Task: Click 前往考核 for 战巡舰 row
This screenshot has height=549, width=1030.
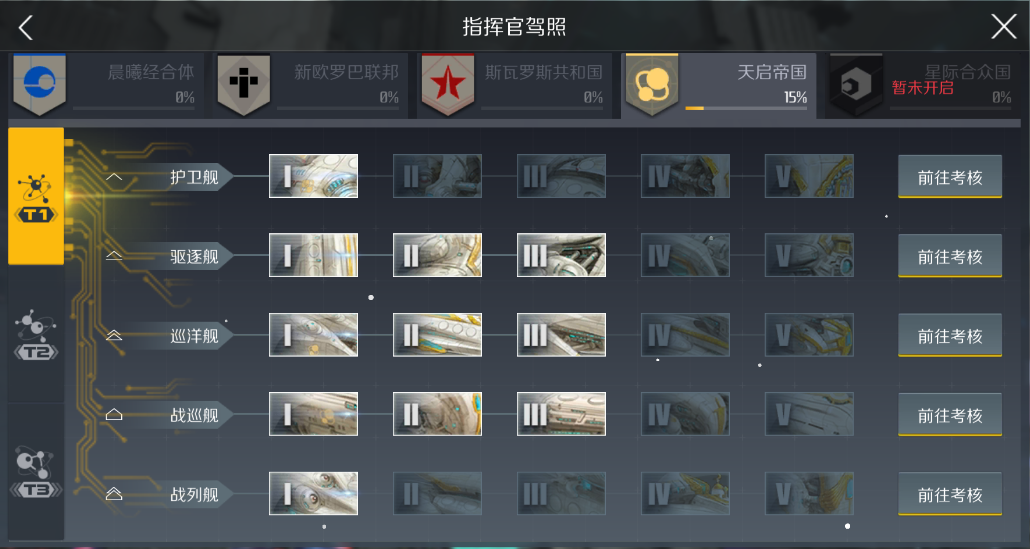Action: coord(950,415)
